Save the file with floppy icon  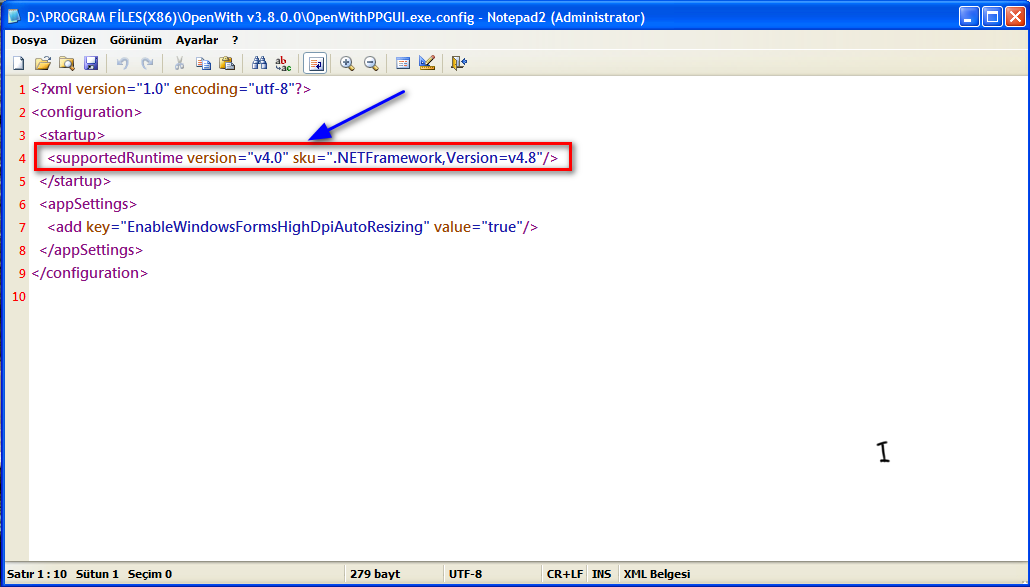[91, 63]
